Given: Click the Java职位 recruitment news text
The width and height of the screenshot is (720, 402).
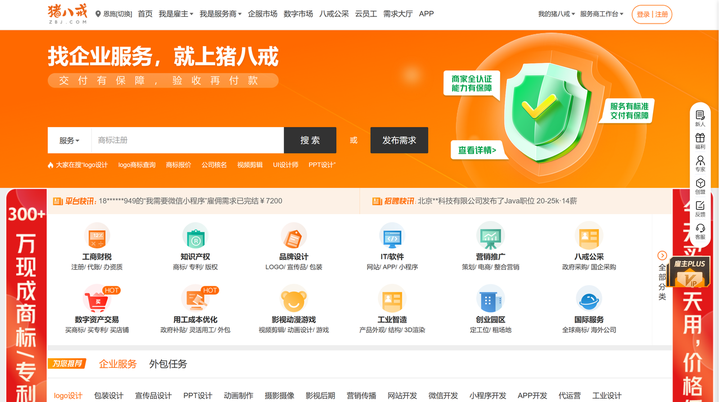Looking at the screenshot, I should pyautogui.click(x=497, y=201).
